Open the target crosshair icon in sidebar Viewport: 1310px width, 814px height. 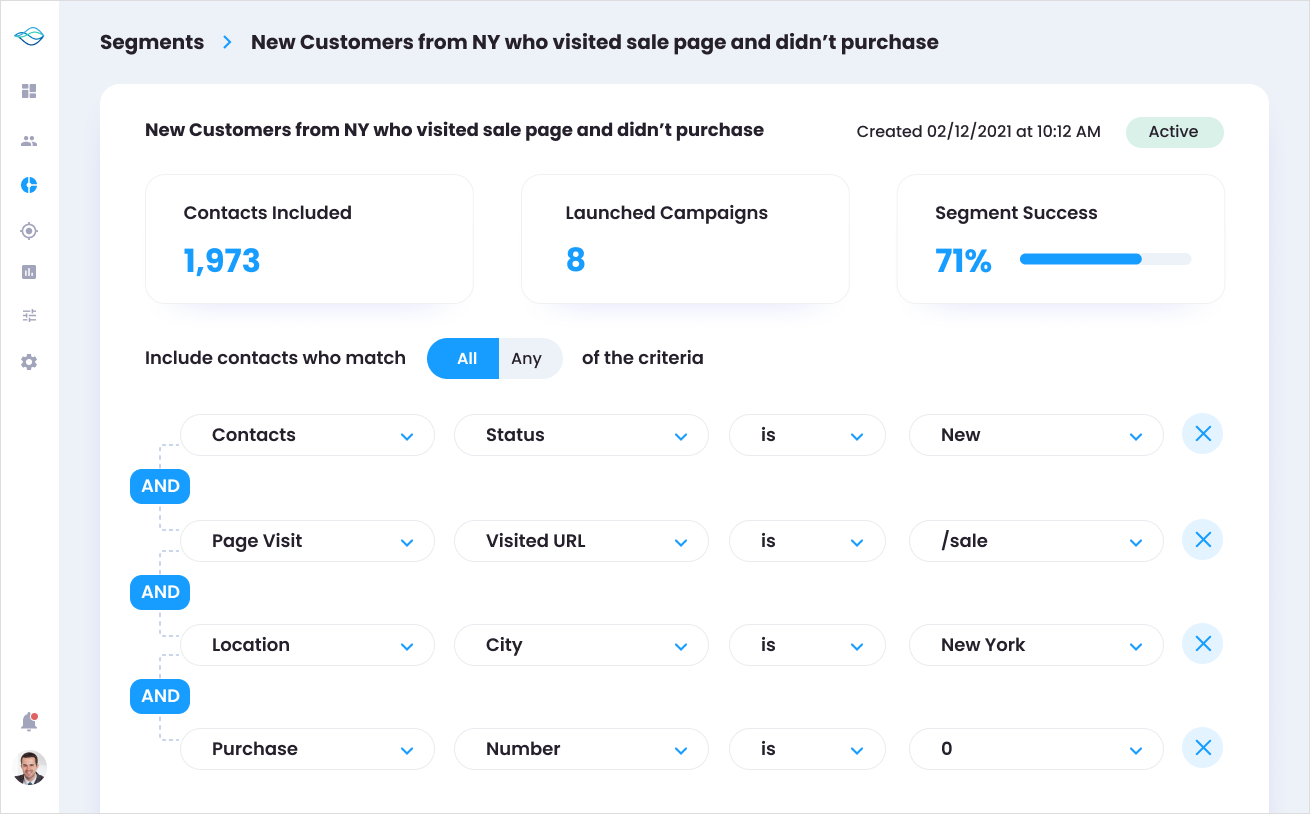click(29, 231)
